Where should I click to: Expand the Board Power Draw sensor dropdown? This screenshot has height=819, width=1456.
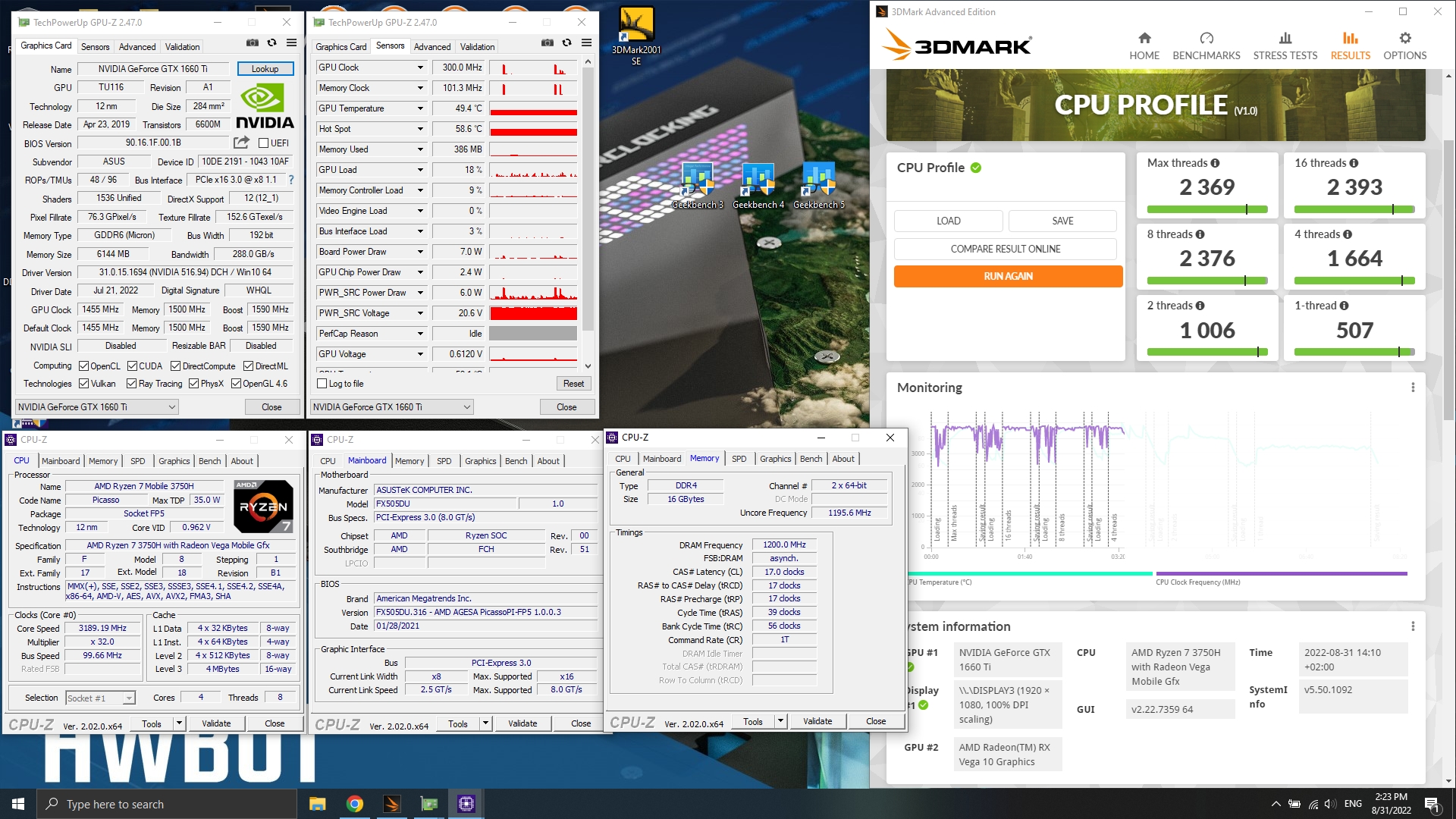420,252
